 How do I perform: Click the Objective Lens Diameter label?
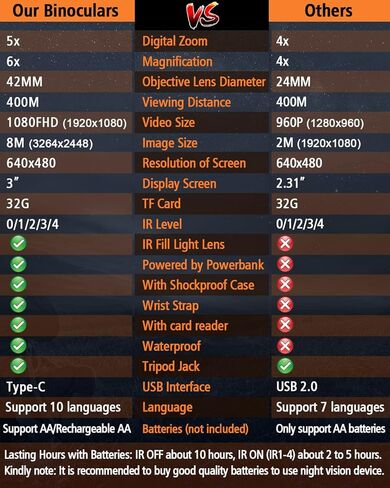point(204,82)
